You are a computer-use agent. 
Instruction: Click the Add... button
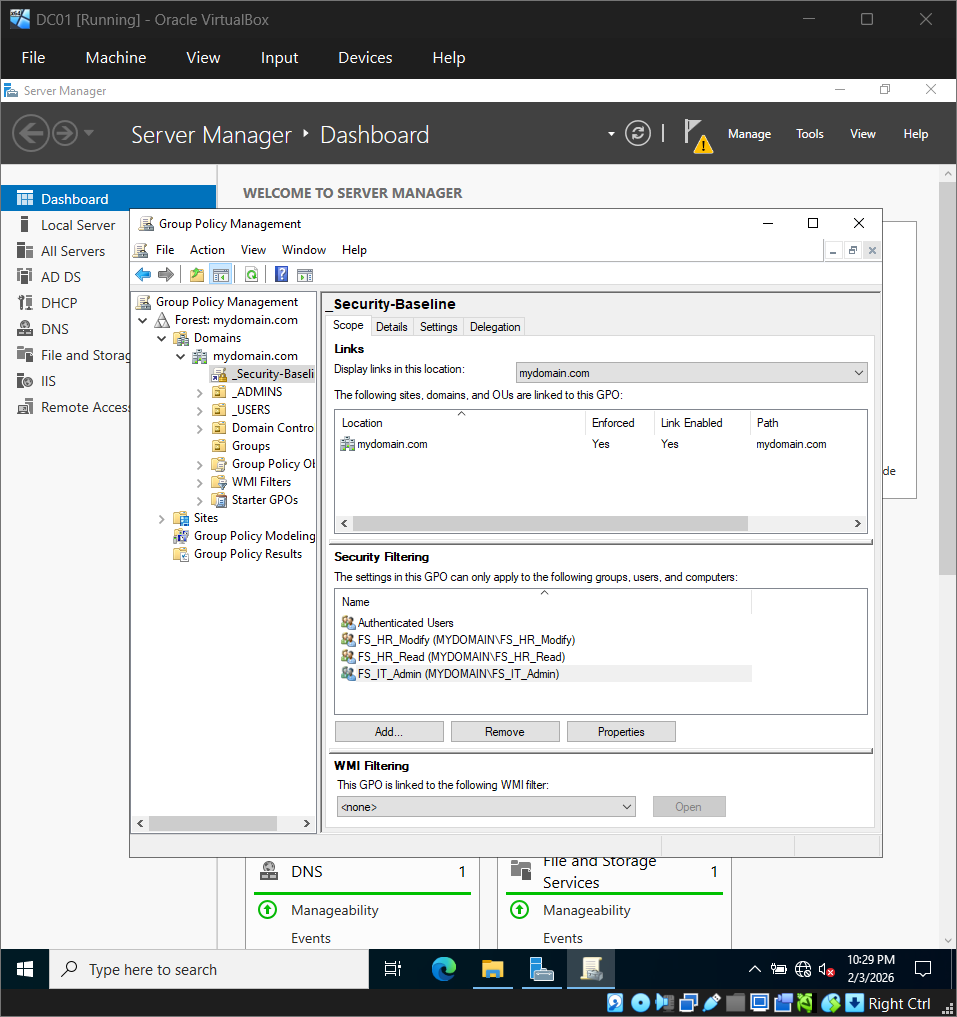coord(389,732)
